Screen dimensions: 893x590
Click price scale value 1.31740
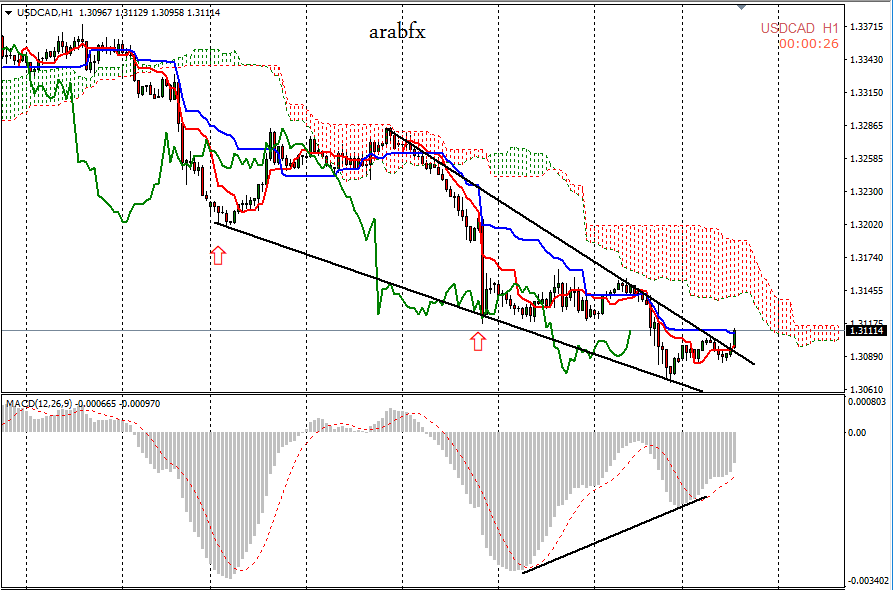click(x=866, y=257)
